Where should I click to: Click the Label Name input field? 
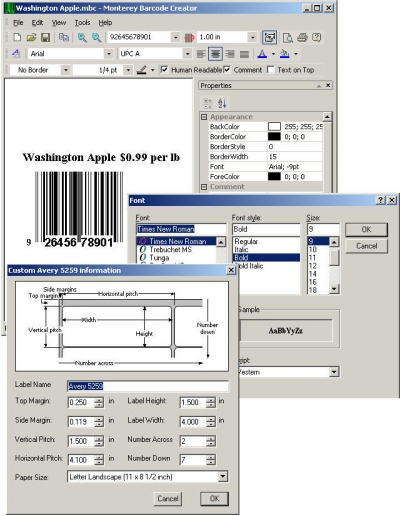pyautogui.click(x=148, y=386)
